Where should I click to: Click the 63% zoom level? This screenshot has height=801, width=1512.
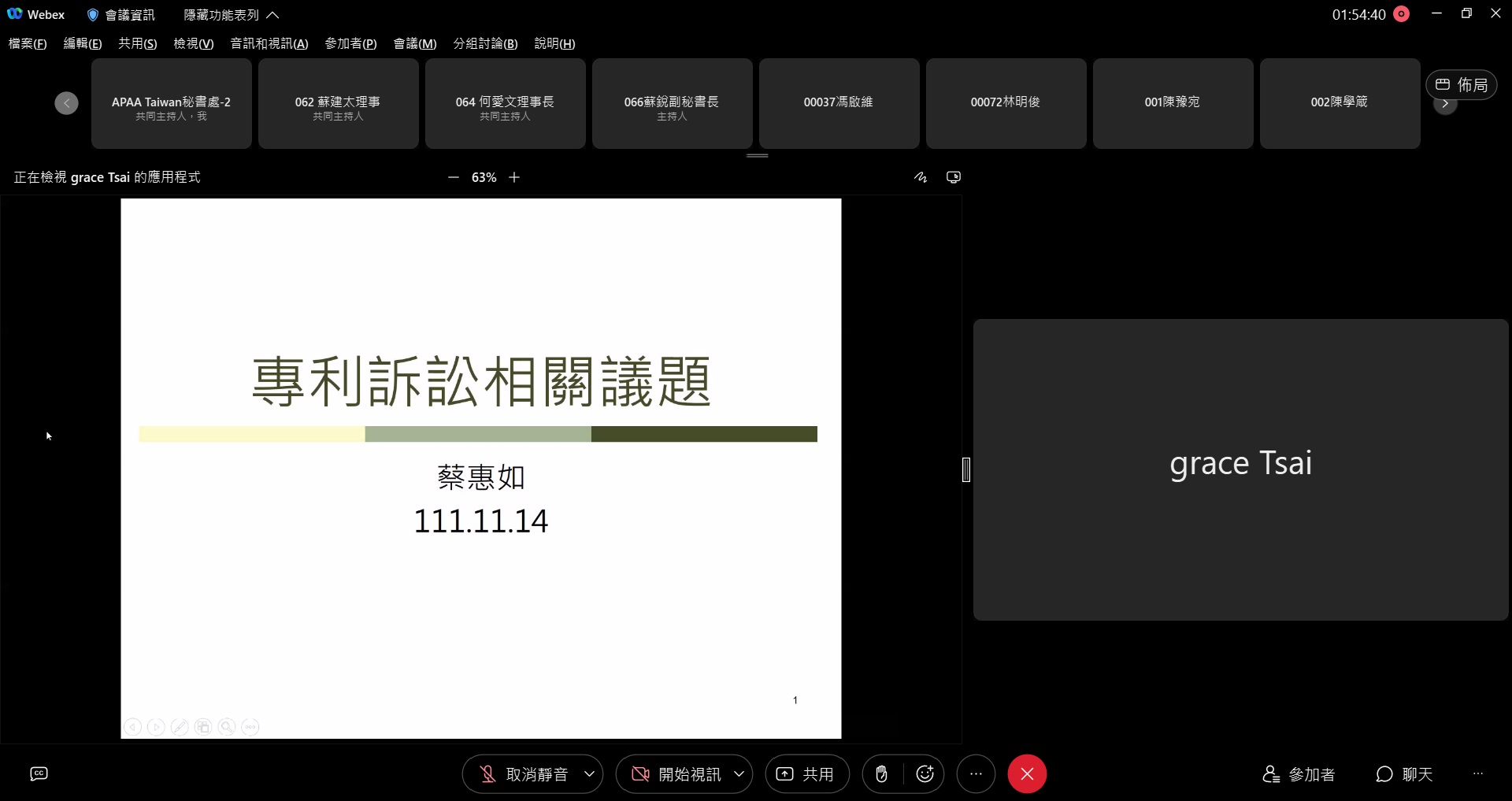(x=484, y=177)
